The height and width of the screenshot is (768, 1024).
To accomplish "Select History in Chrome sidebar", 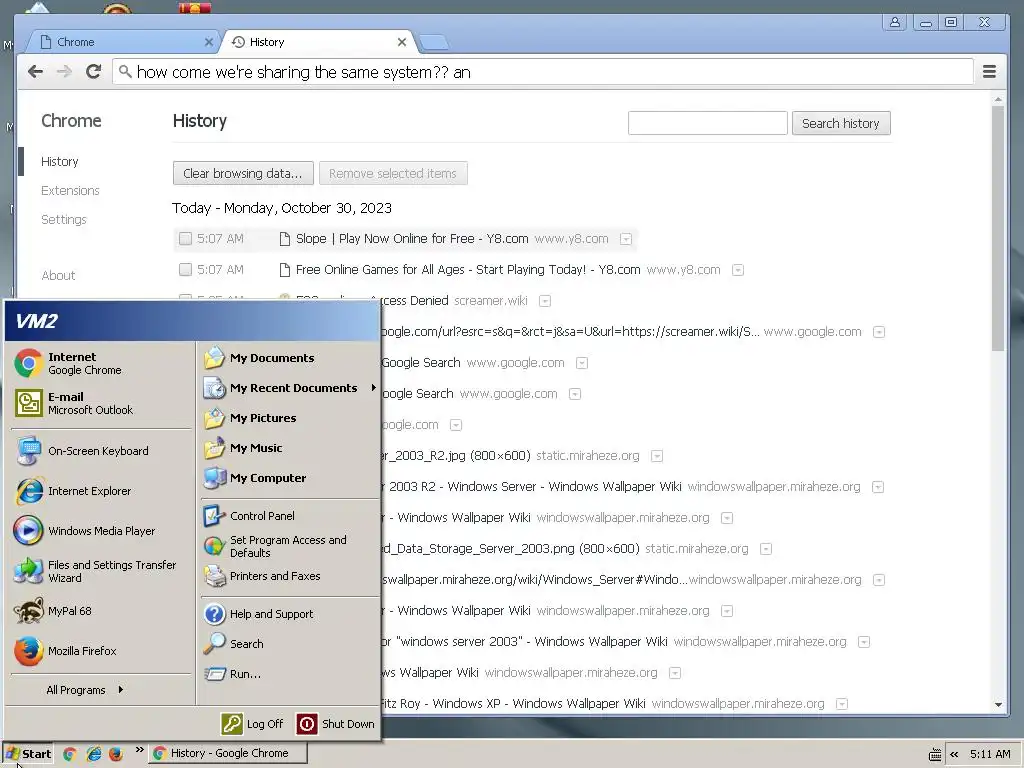I will click(x=59, y=161).
